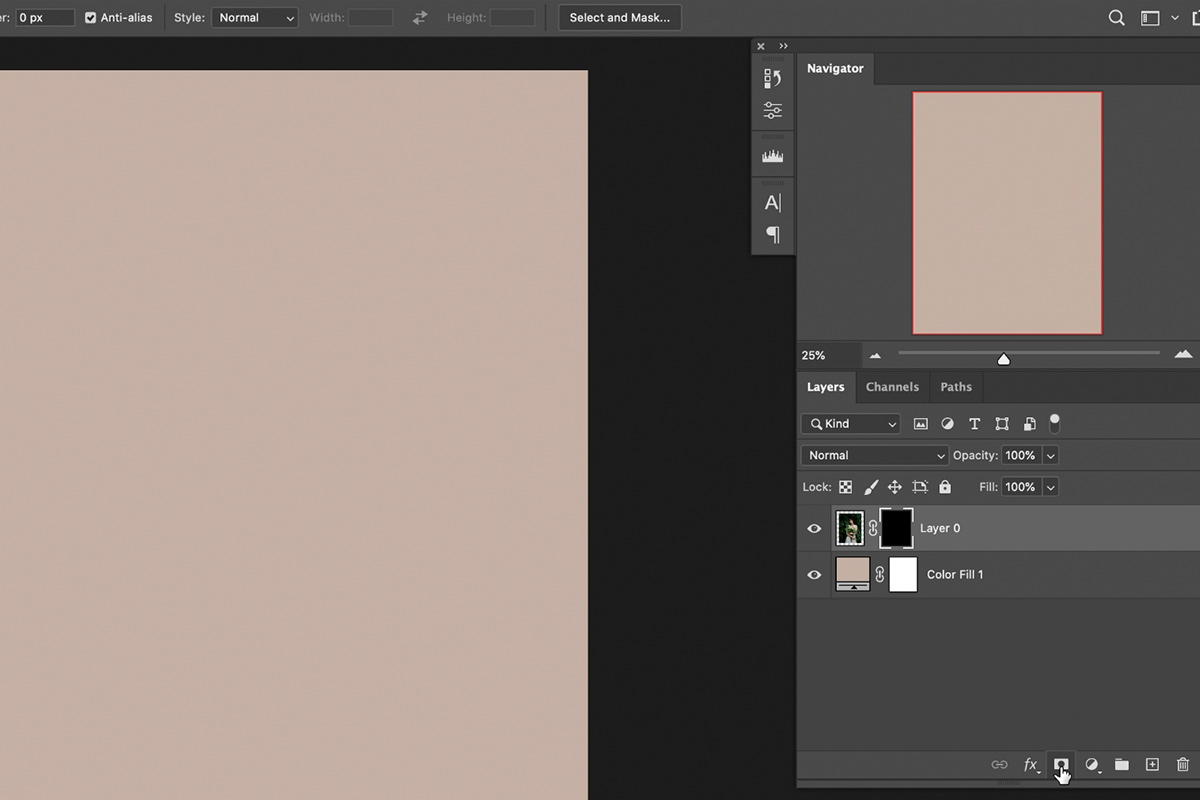The image size is (1200, 800).
Task: Add a layer mask to selected layer
Action: pyautogui.click(x=1061, y=764)
